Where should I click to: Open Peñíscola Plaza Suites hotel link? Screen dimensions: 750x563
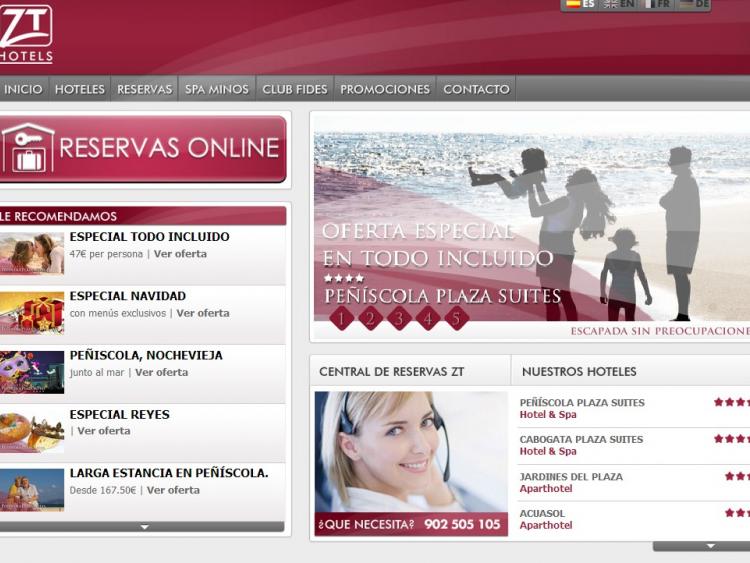click(x=582, y=403)
